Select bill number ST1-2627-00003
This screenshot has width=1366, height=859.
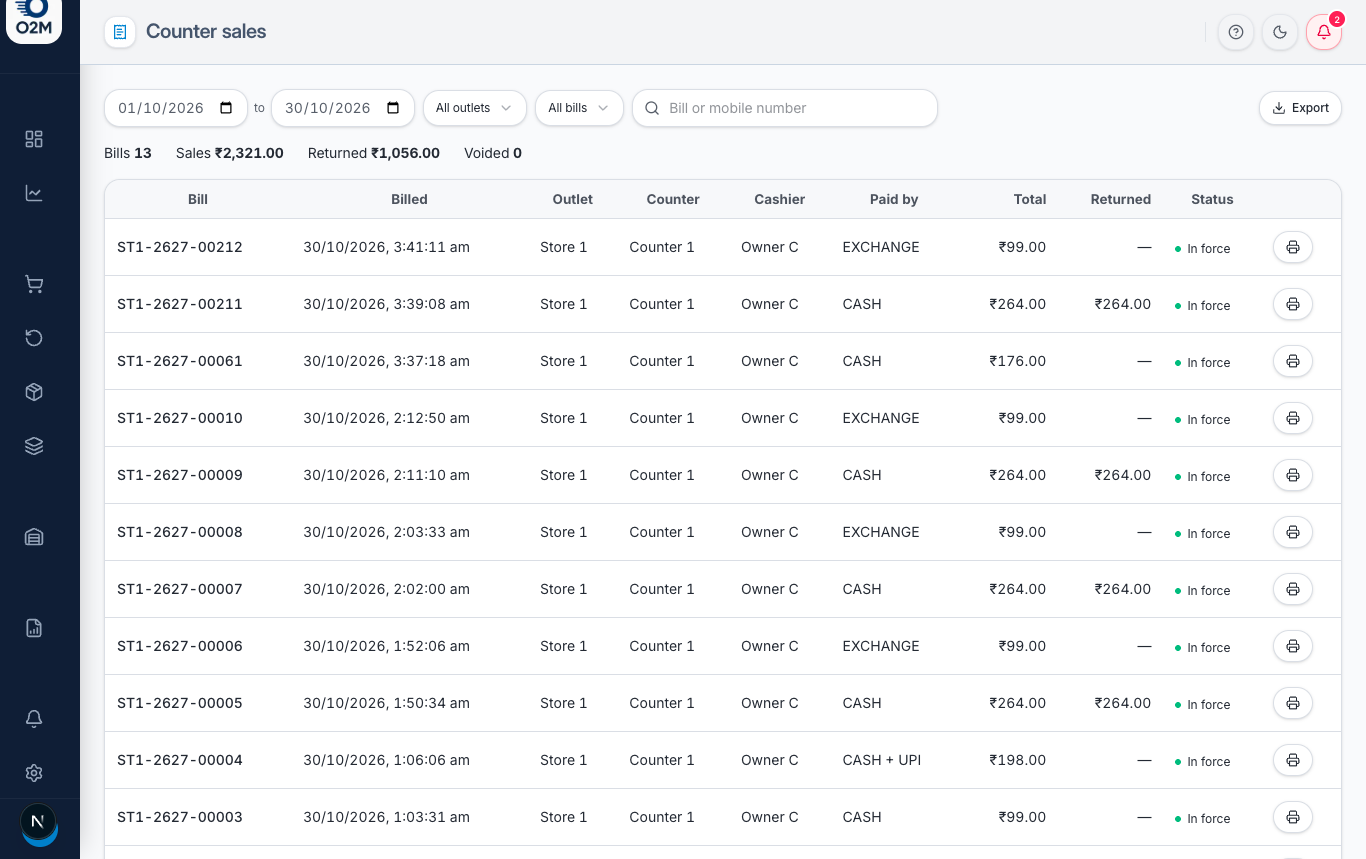point(180,817)
